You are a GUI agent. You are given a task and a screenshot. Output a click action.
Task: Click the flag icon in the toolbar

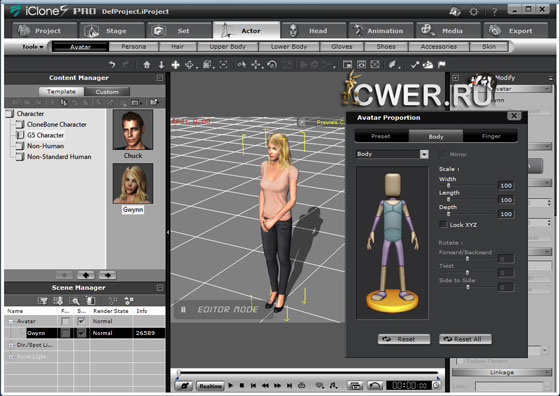(x=442, y=65)
